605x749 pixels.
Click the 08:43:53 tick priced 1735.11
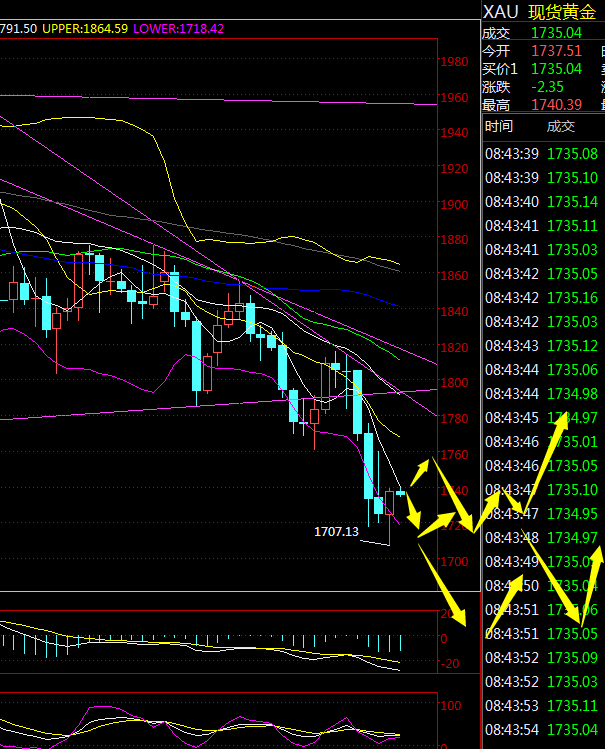[x=541, y=706]
